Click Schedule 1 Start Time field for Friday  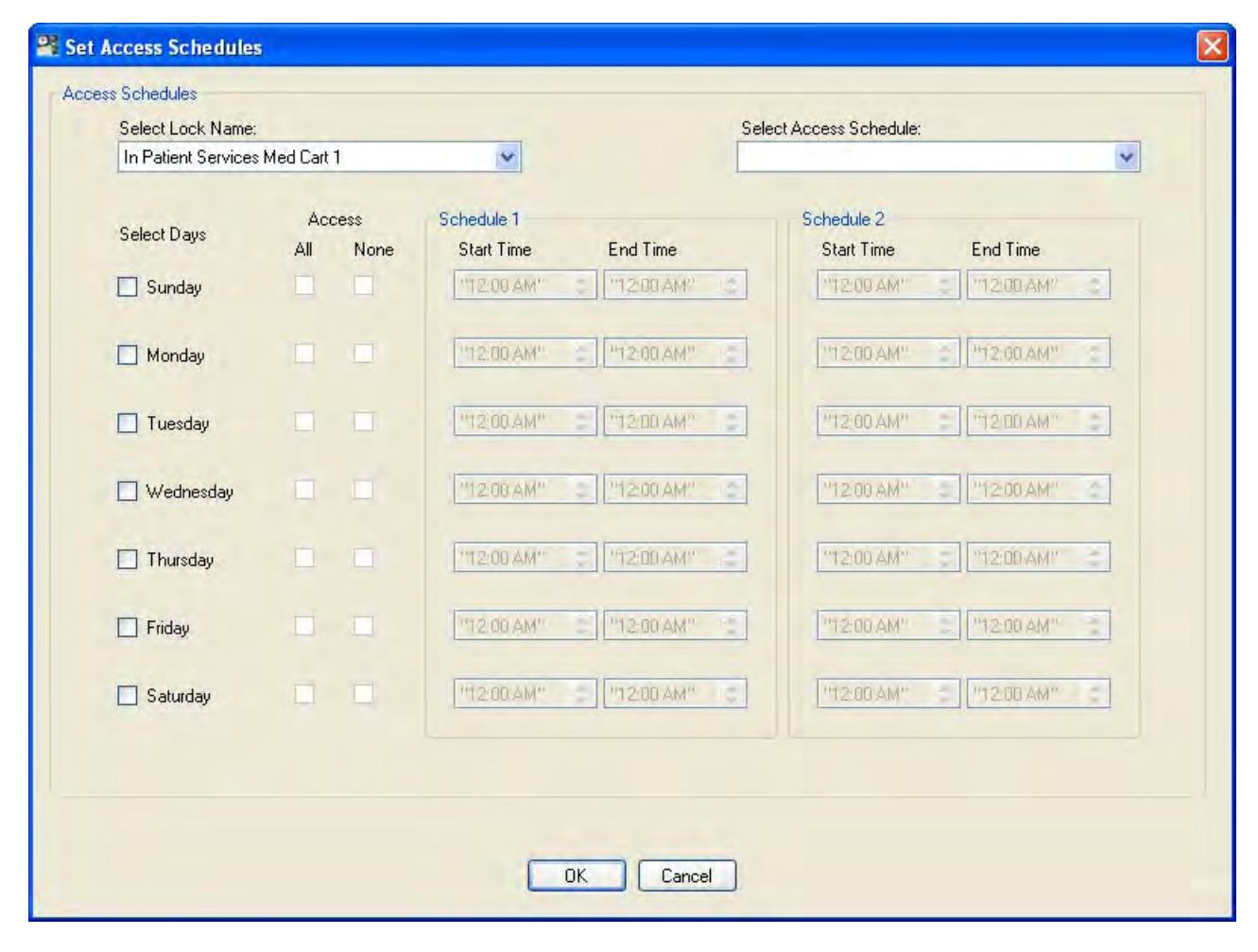click(525, 626)
